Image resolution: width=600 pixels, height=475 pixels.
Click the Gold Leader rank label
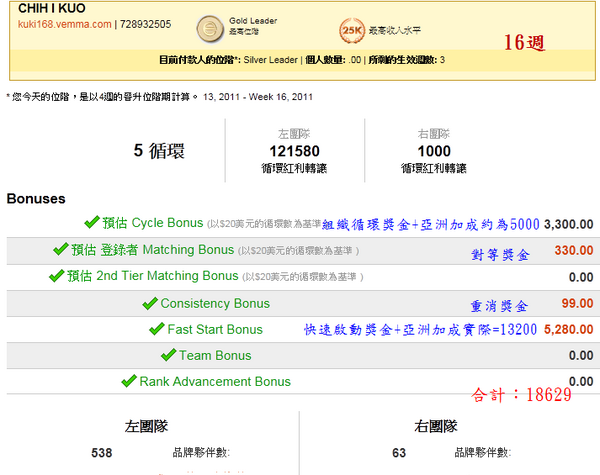(x=253, y=21)
